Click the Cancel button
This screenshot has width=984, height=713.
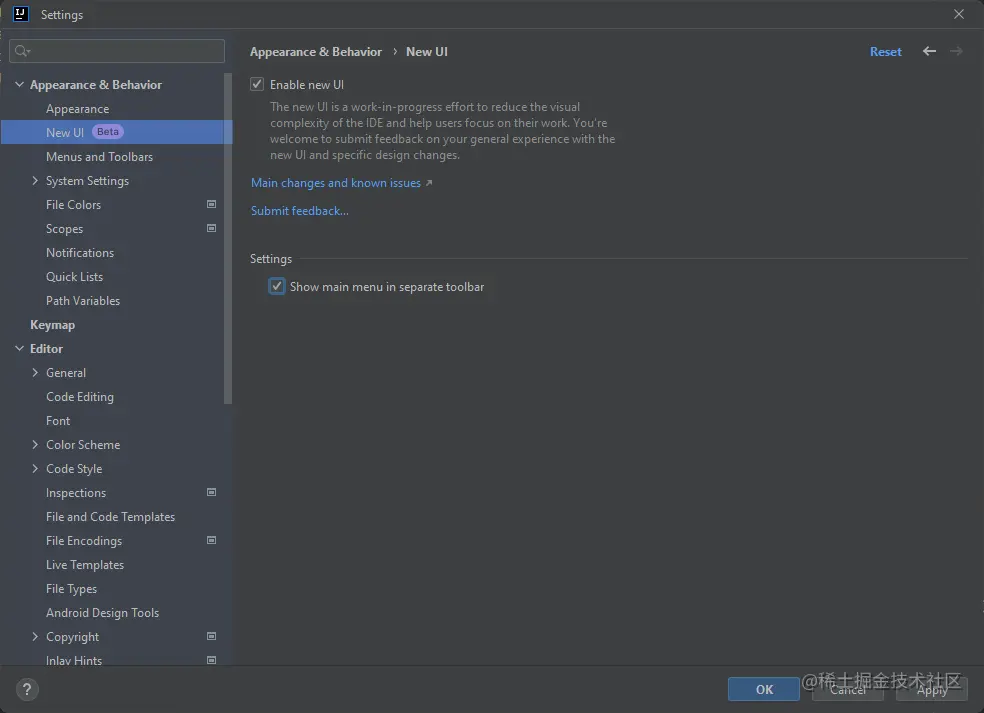[x=848, y=689]
